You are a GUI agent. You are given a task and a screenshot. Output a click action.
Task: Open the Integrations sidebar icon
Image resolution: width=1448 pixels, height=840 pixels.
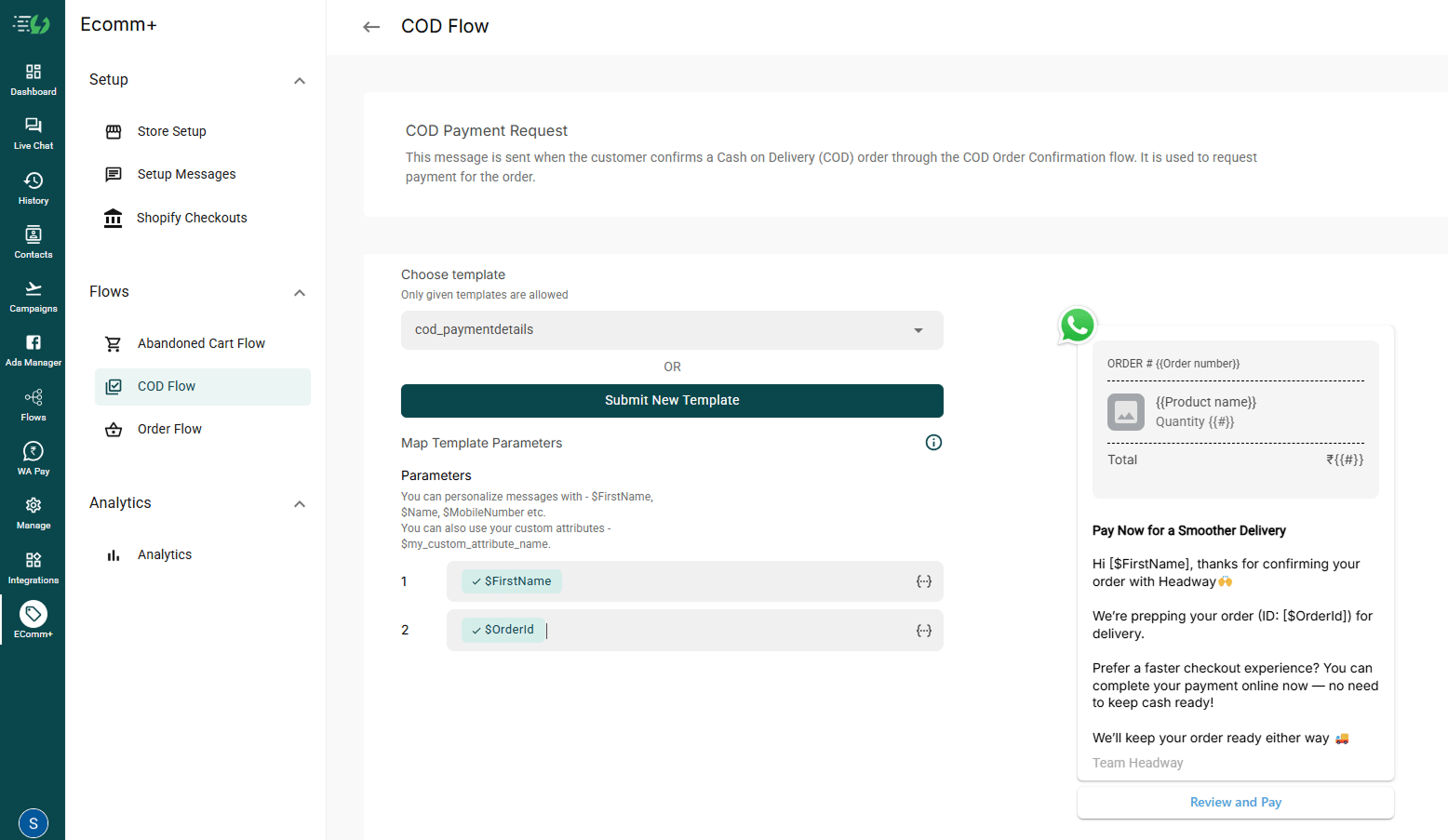(x=34, y=566)
